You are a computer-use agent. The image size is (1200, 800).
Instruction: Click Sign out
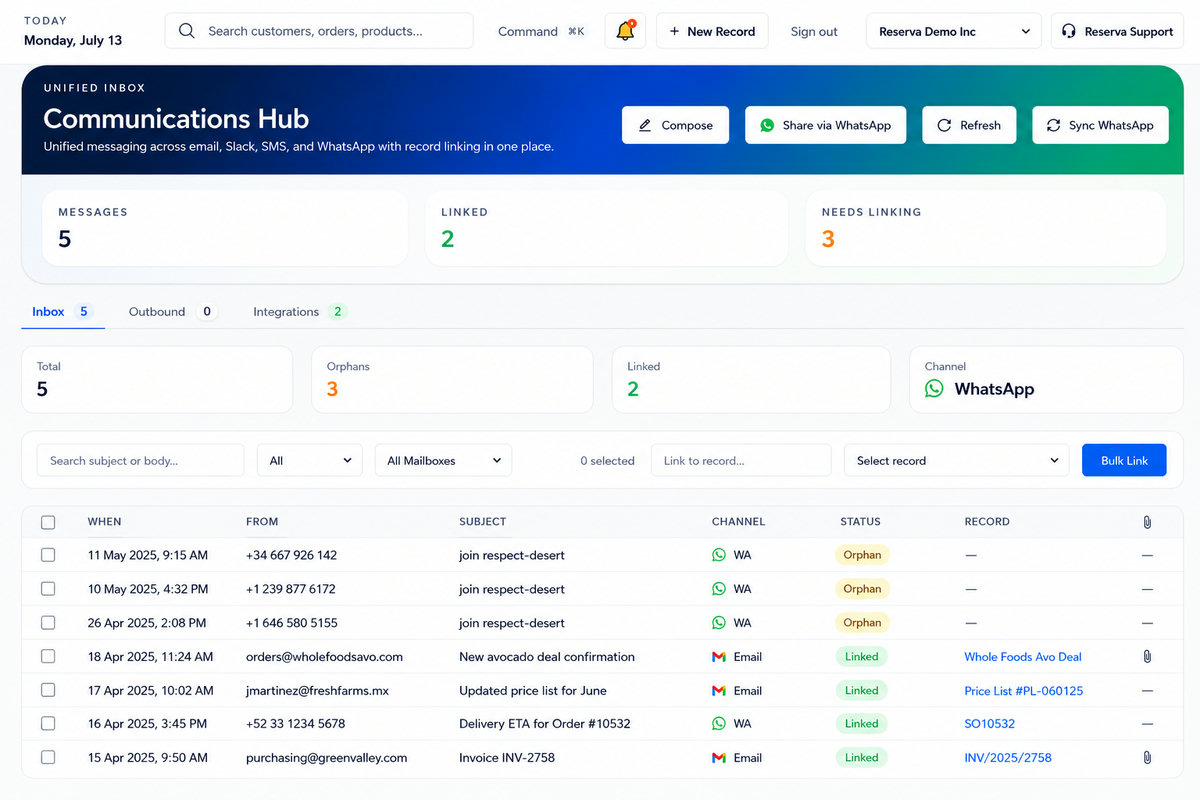pyautogui.click(x=814, y=31)
